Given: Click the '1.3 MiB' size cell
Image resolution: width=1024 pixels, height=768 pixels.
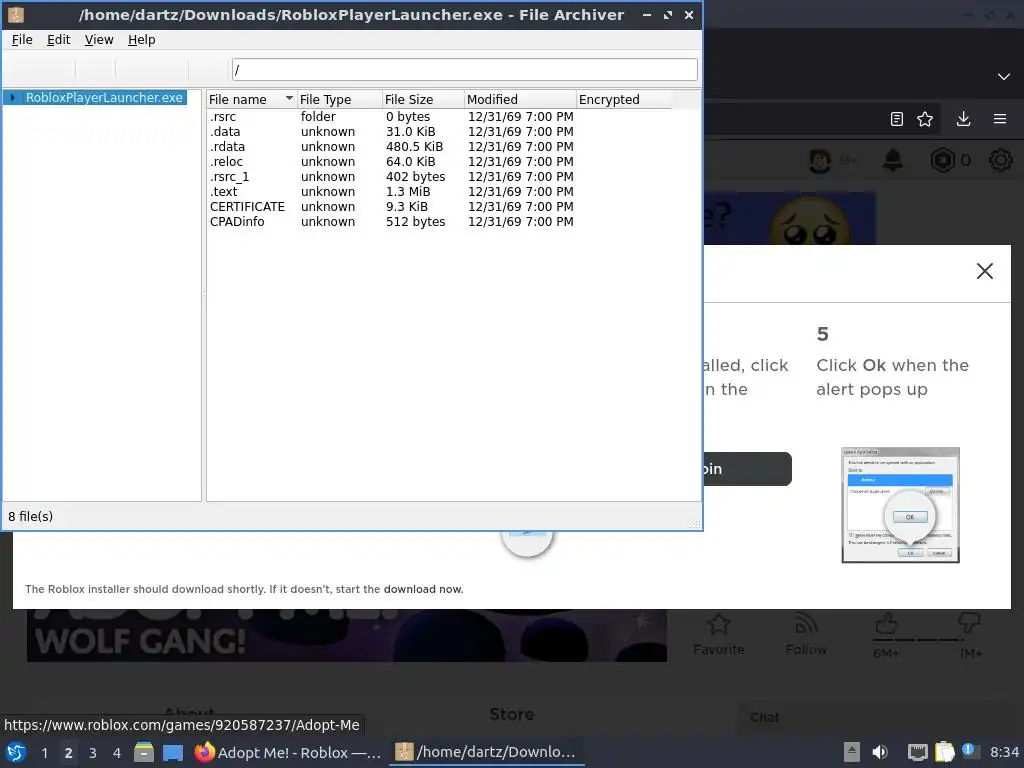Looking at the screenshot, I should tap(408, 191).
